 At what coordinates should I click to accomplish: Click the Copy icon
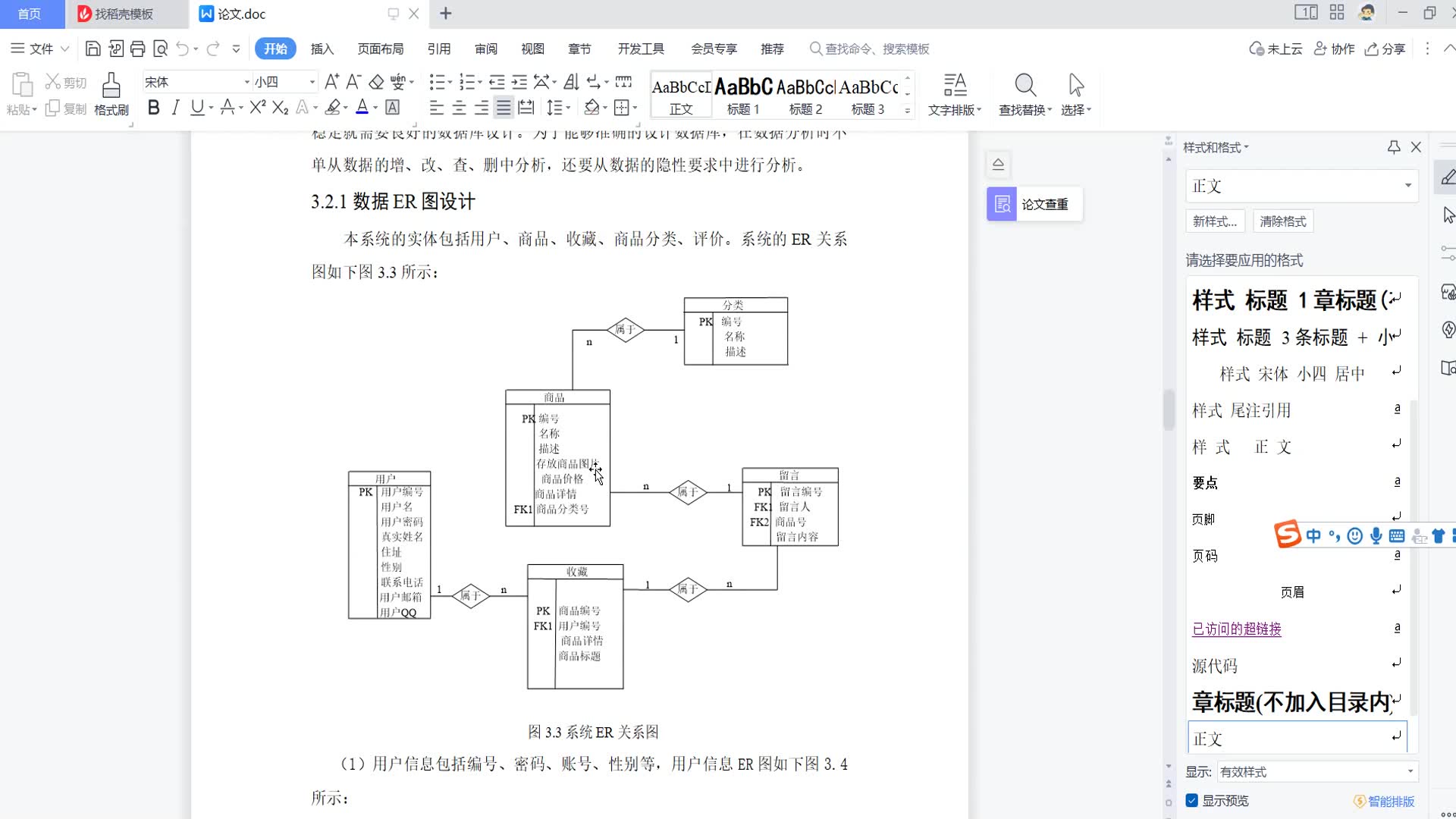(52, 108)
